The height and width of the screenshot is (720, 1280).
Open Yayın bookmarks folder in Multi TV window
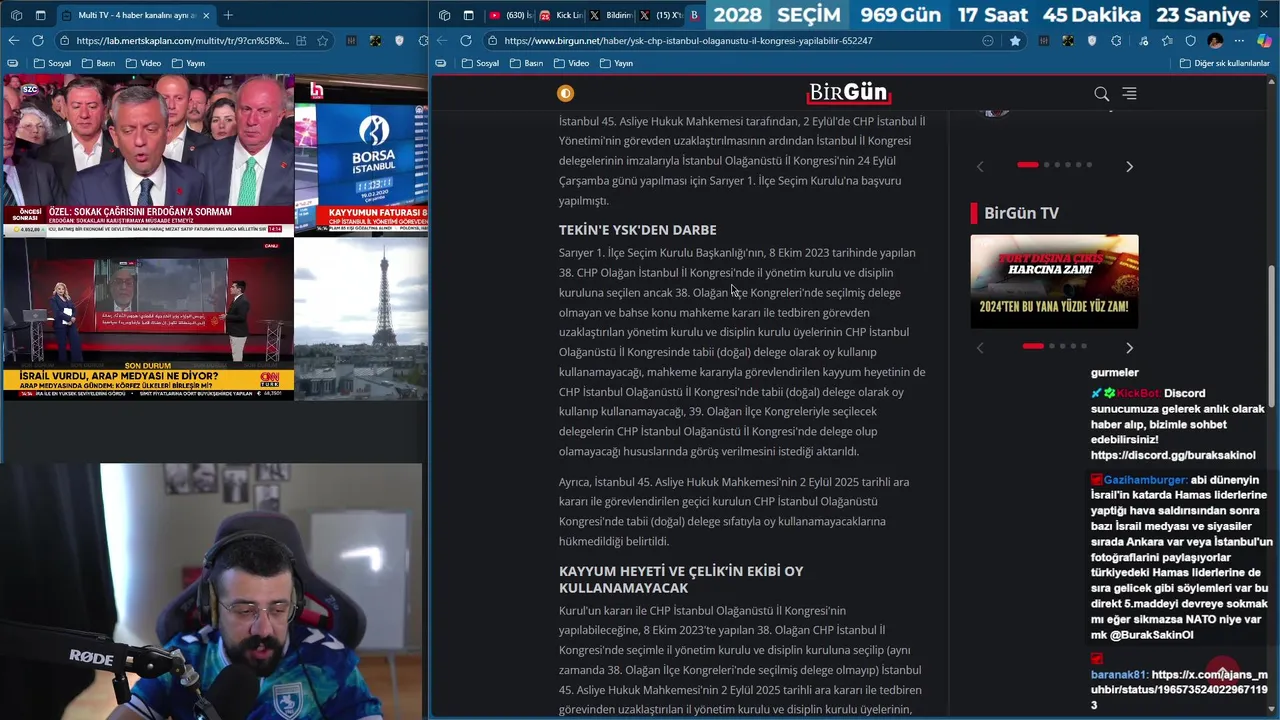187,63
